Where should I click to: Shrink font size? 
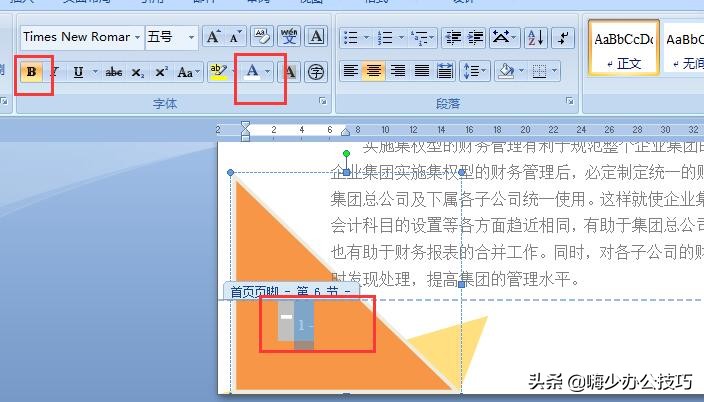pyautogui.click(x=235, y=37)
